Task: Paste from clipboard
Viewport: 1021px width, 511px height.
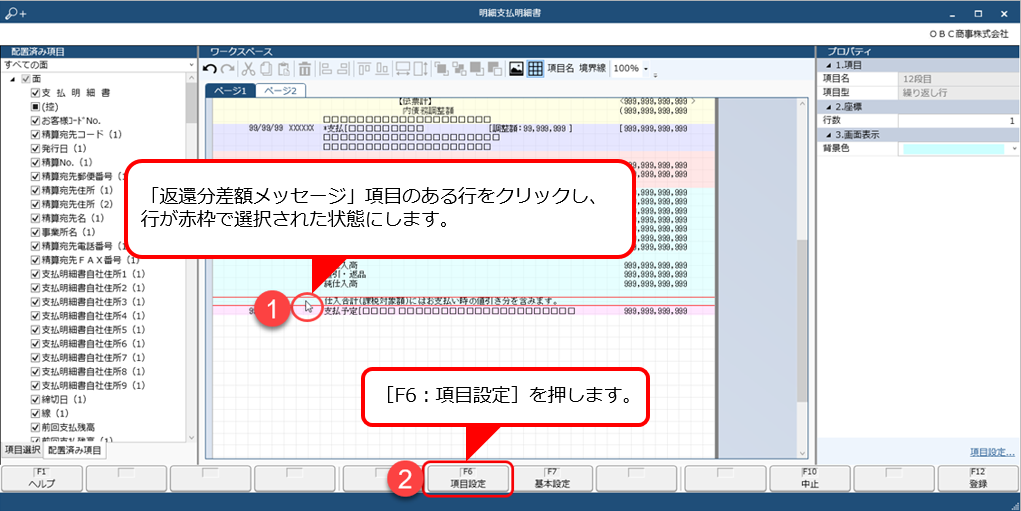Action: click(x=284, y=68)
